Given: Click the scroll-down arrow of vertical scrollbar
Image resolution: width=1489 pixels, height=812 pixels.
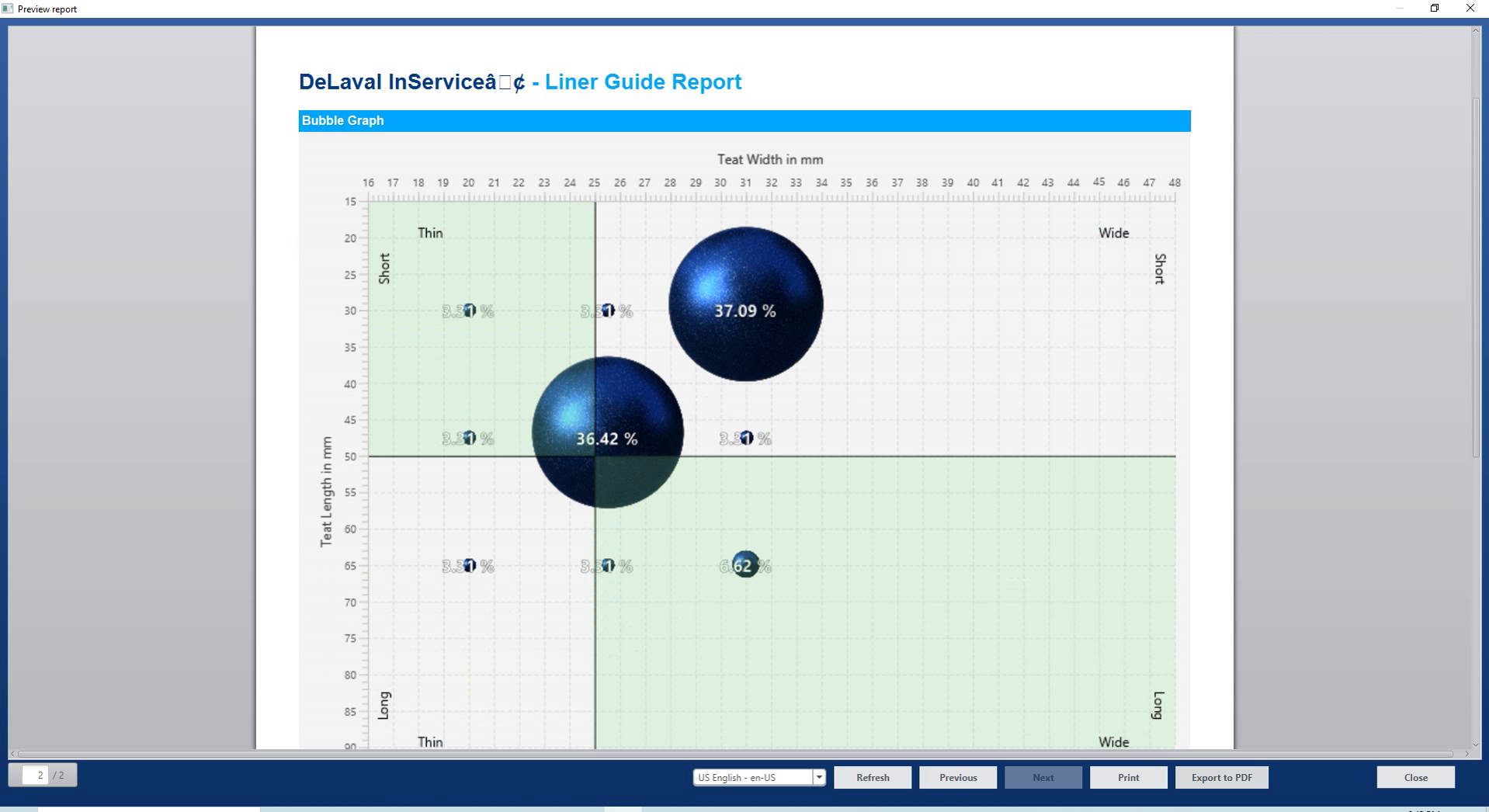Looking at the screenshot, I should click(1476, 744).
